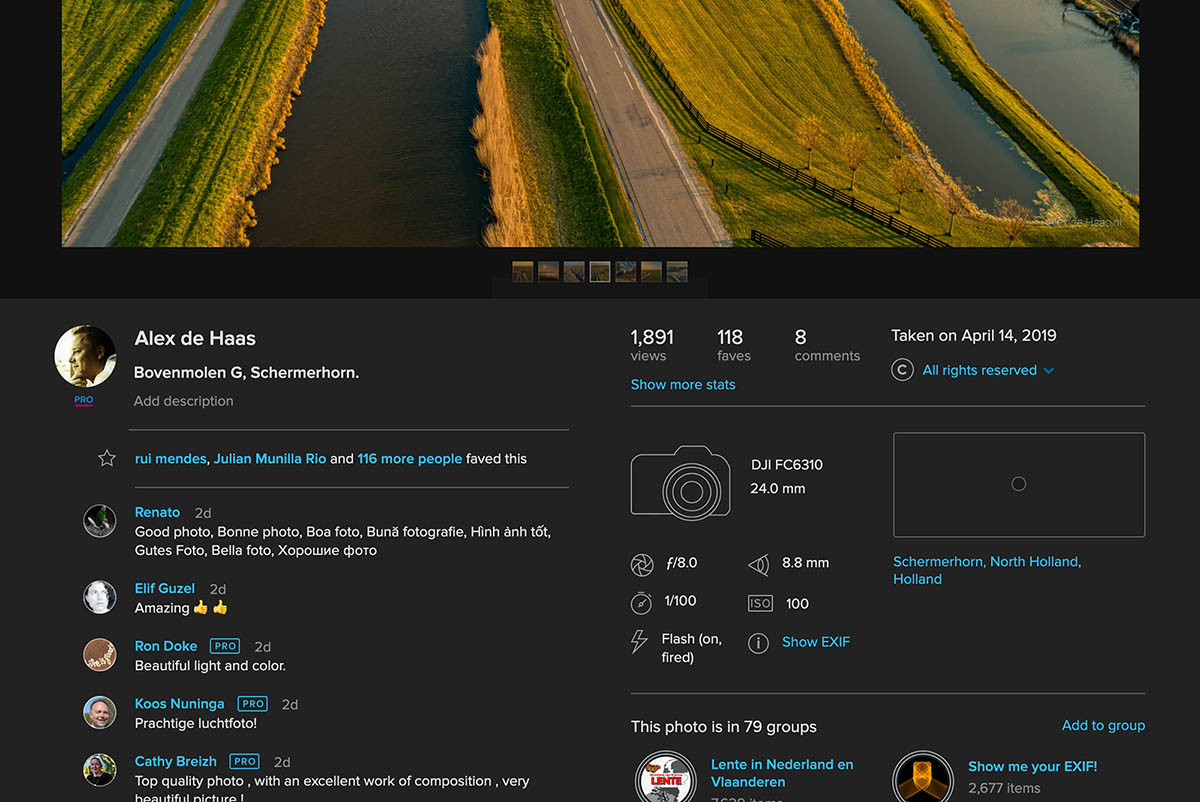Image resolution: width=1200 pixels, height=802 pixels.
Task: Click the Lente in Nederland group icon
Action: 665,776
